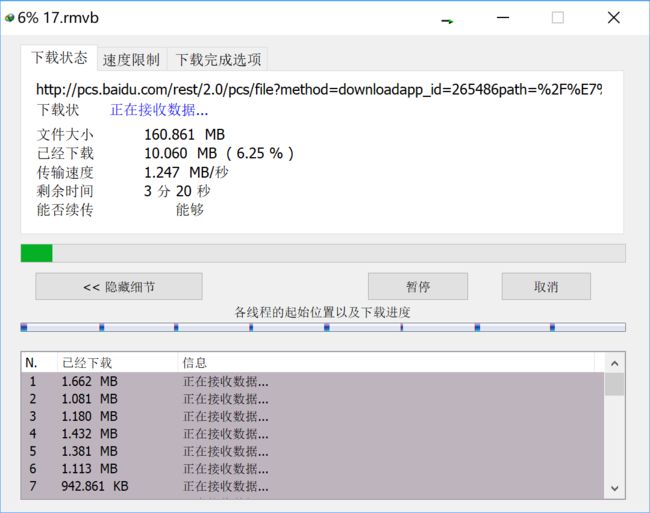Click the 传输速度 label
Viewport: 650px width, 513px height.
(65, 172)
